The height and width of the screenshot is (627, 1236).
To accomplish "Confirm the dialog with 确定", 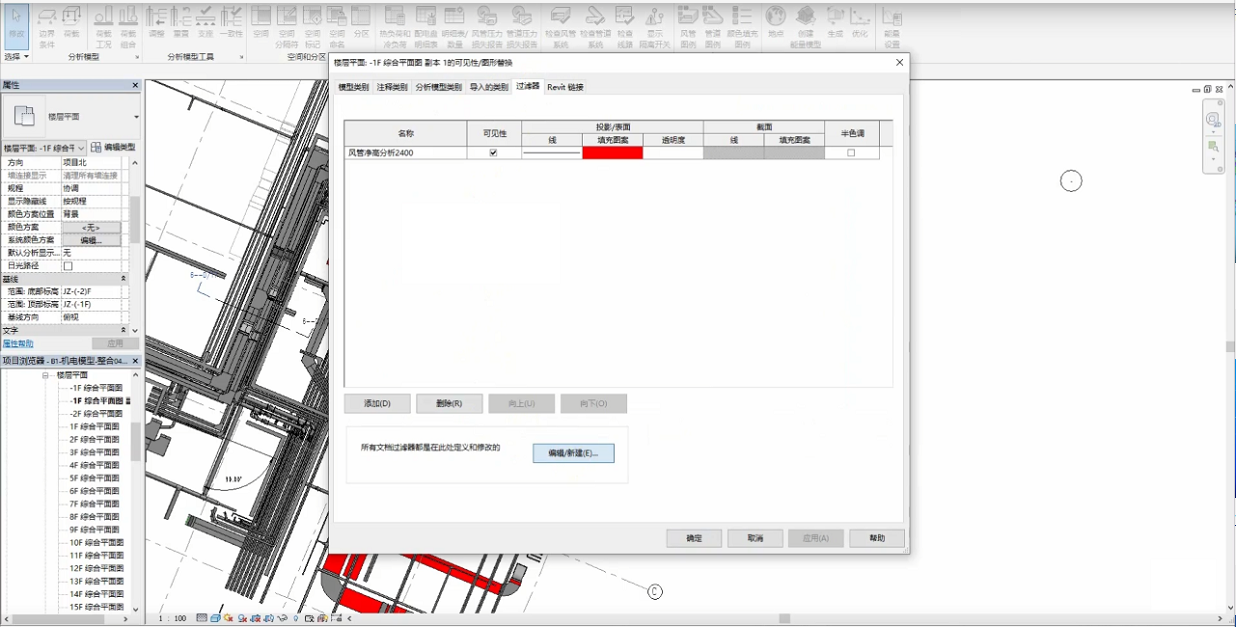I will 694,538.
